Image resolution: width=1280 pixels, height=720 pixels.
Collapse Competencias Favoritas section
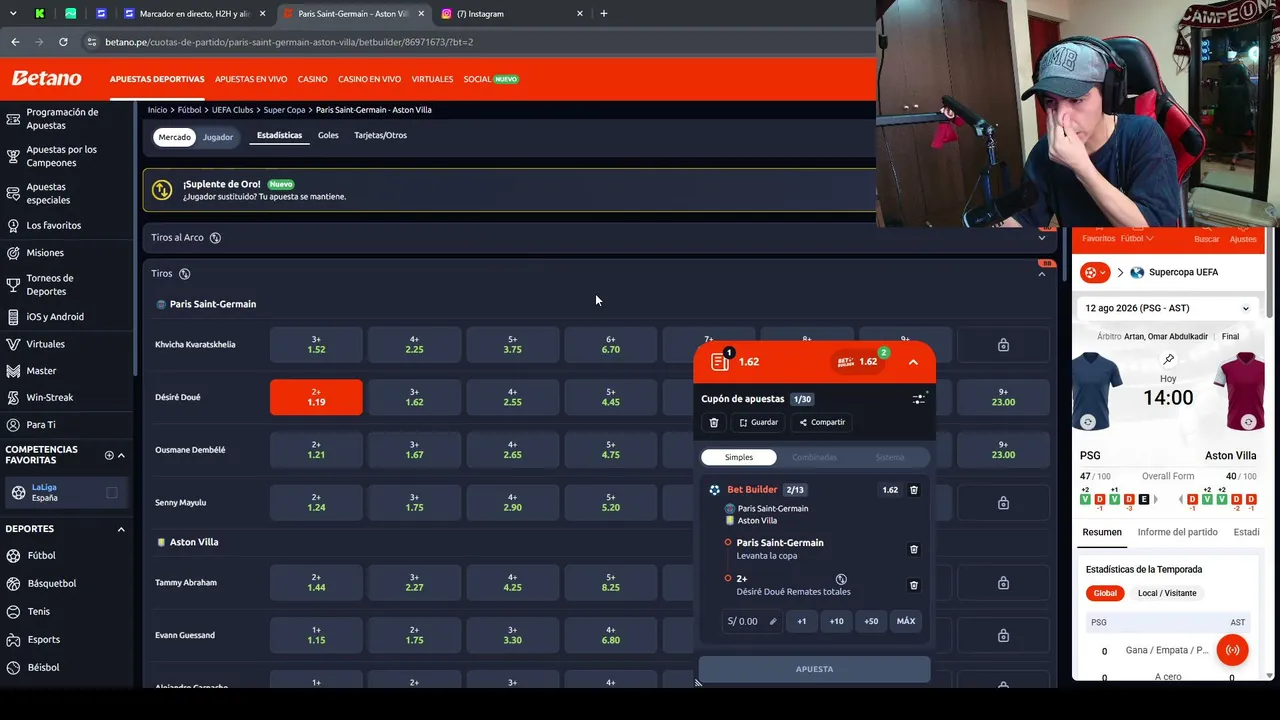point(121,456)
